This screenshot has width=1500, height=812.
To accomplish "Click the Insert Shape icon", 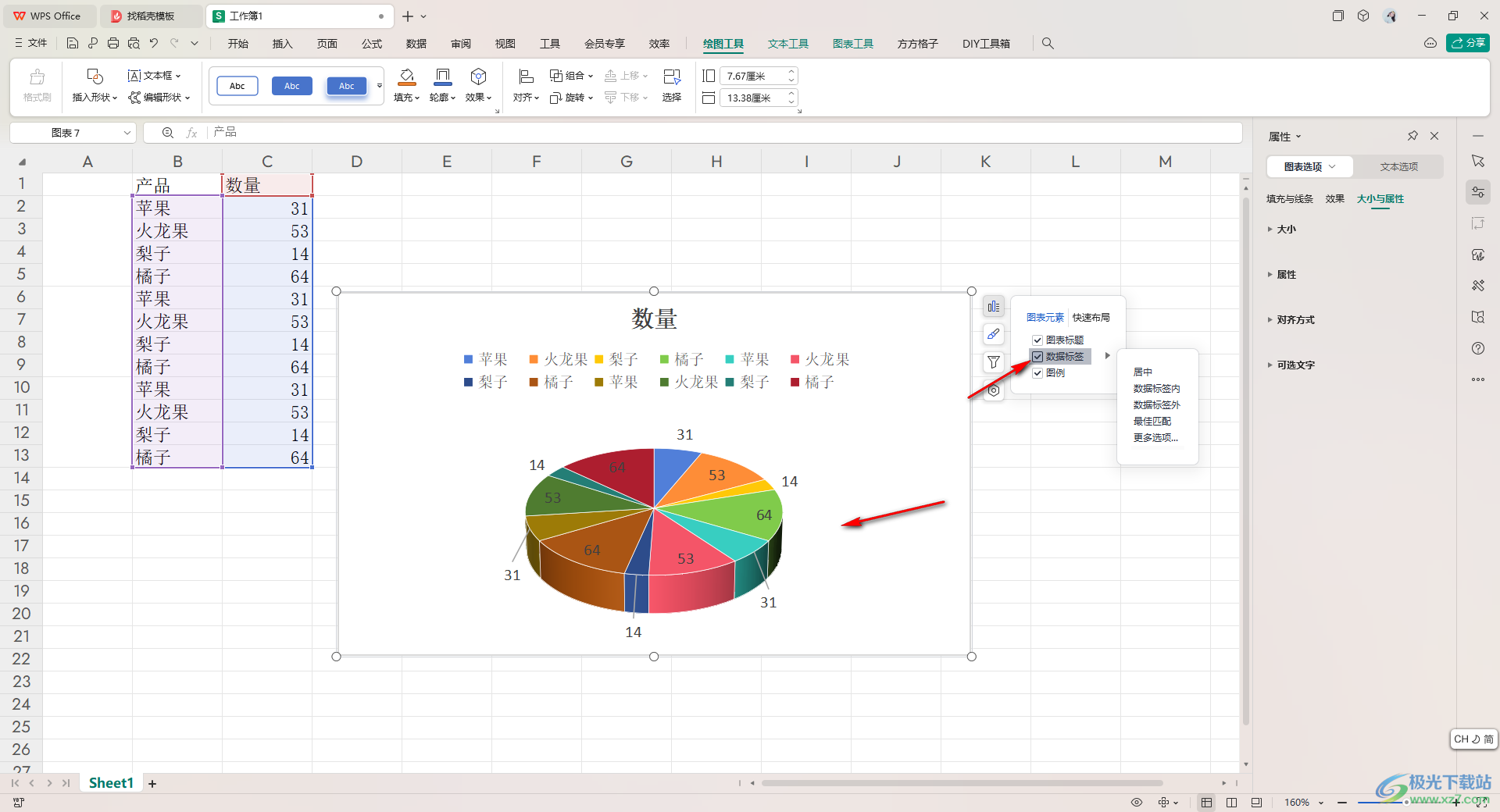I will click(95, 77).
